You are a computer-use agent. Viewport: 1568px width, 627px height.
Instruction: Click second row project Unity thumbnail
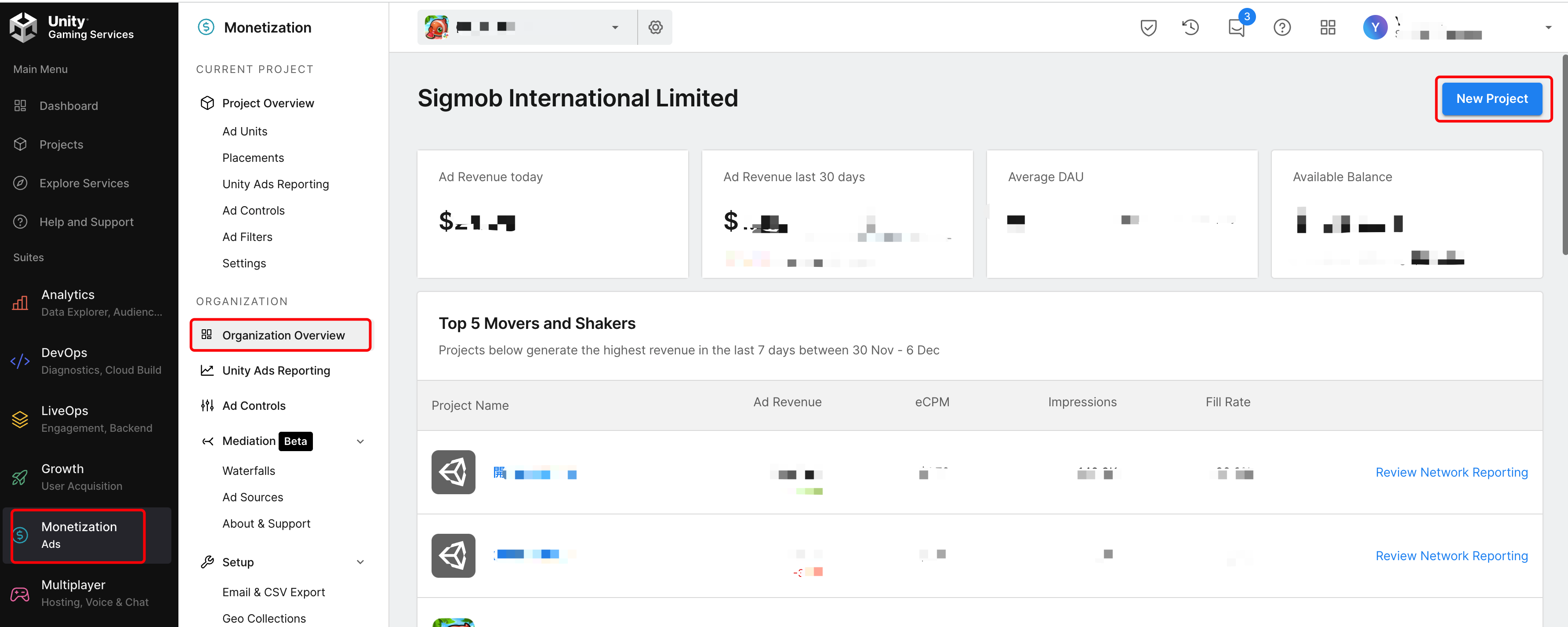453,556
